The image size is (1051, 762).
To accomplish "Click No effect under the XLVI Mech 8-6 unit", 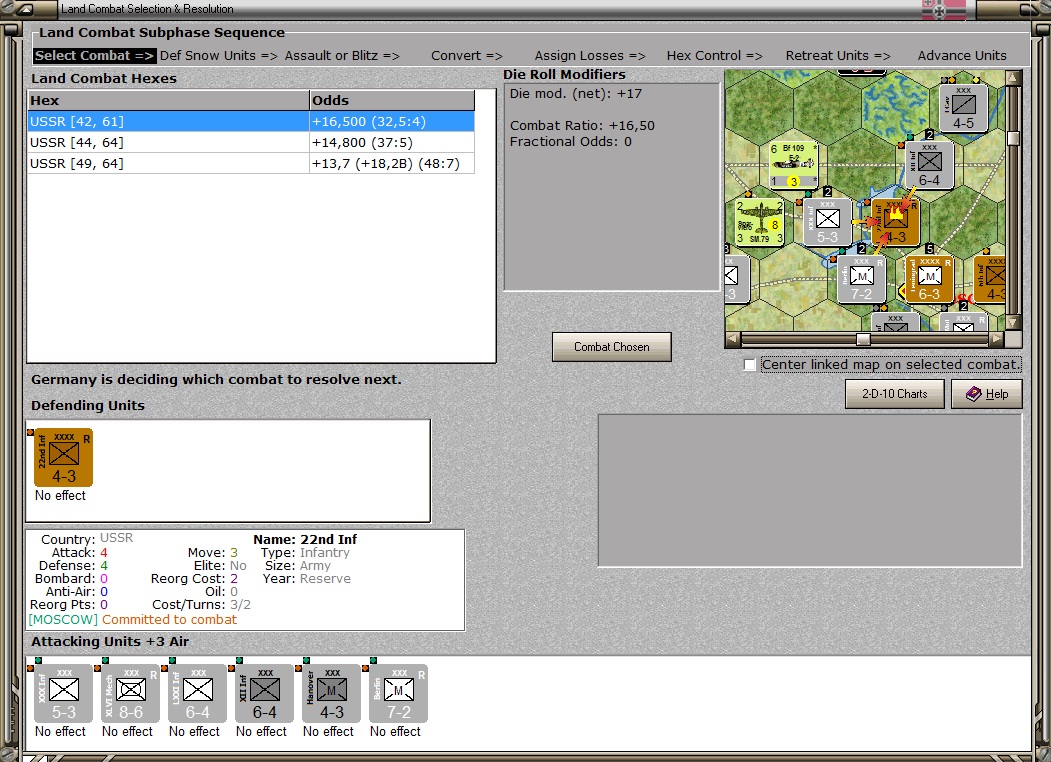I will pos(127,731).
